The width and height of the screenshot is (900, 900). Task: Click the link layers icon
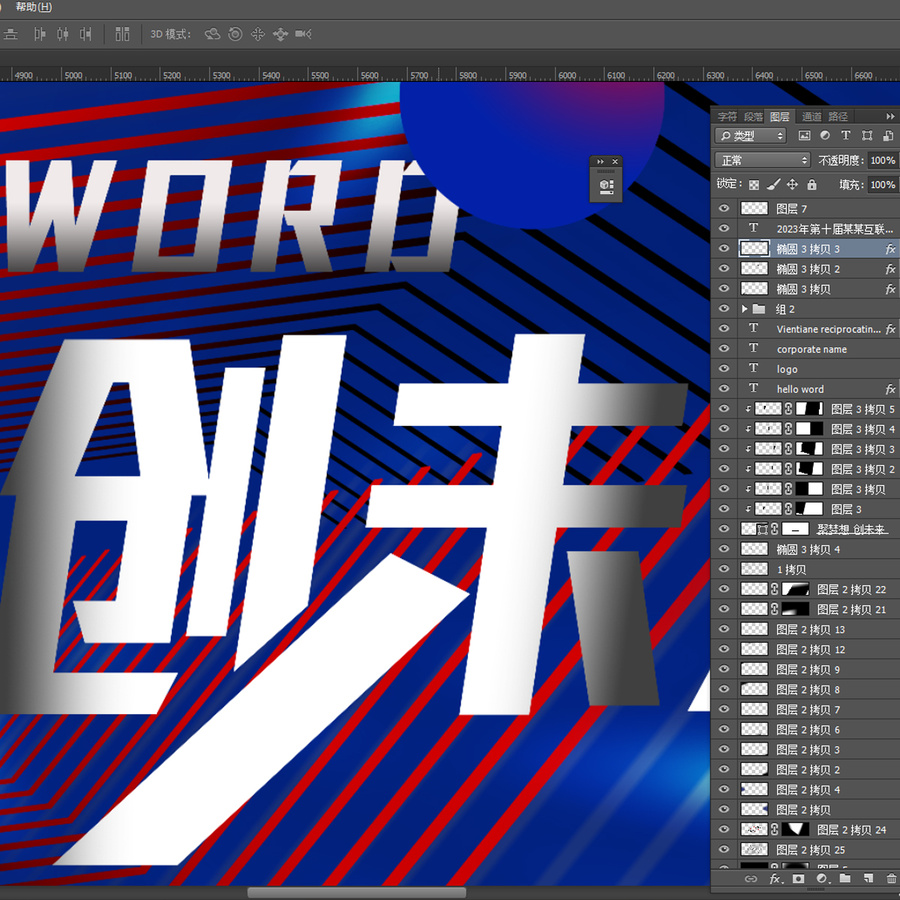[x=751, y=879]
